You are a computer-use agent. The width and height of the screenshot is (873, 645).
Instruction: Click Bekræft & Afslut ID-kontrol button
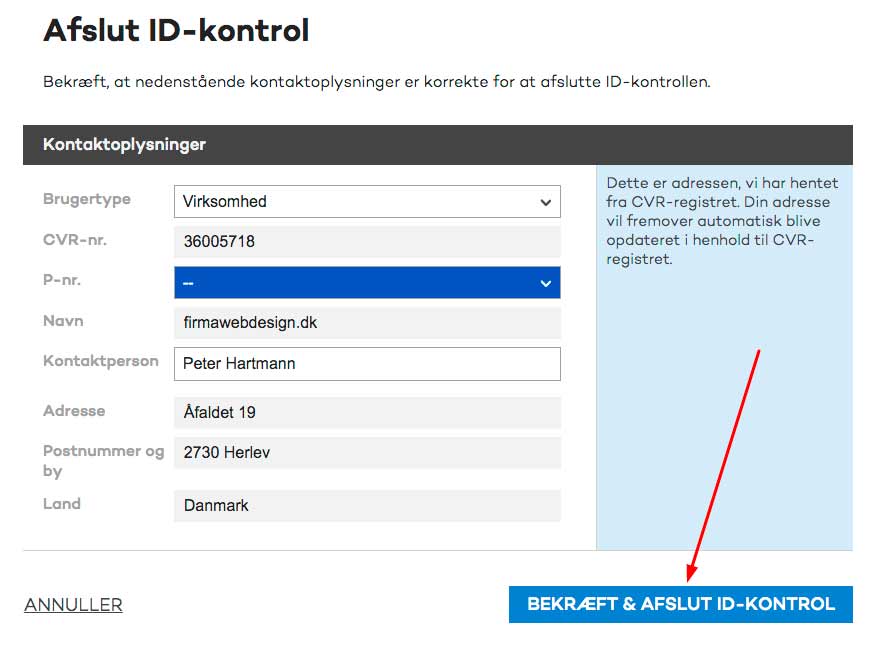tap(680, 604)
